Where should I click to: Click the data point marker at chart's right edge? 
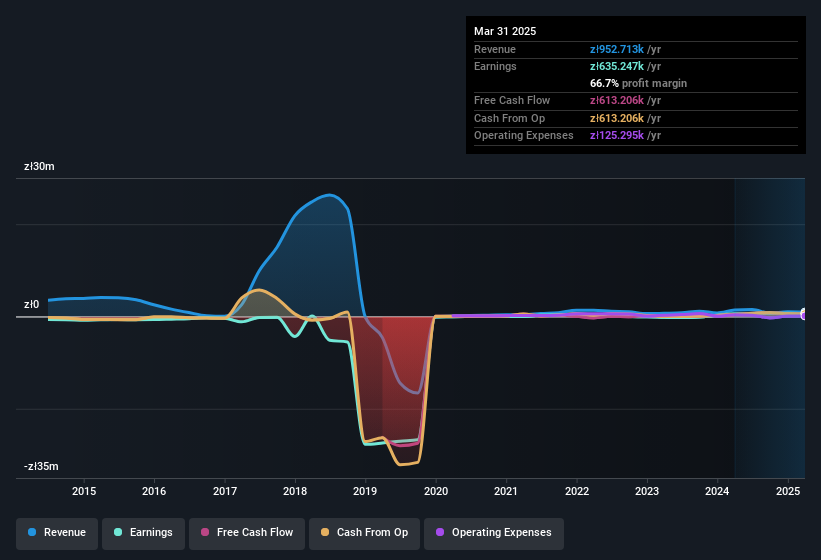point(804,315)
